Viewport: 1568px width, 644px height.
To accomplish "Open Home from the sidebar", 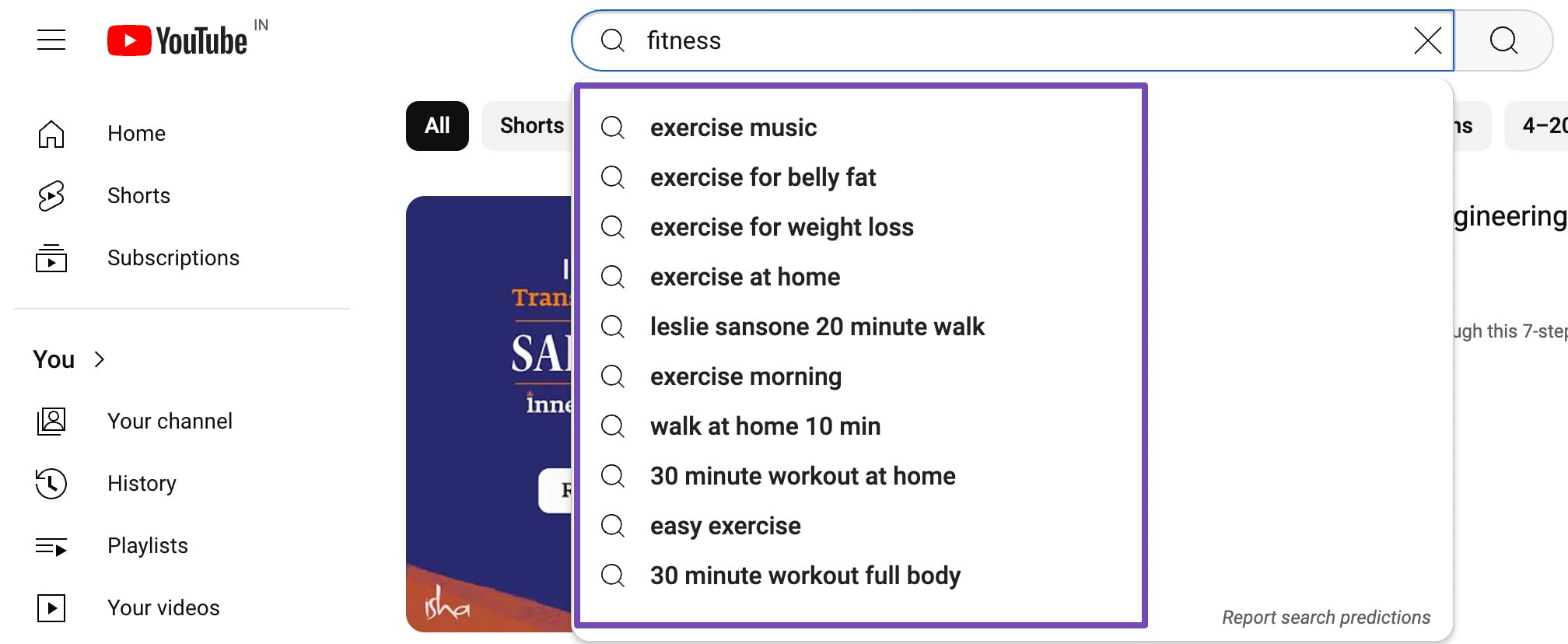I will [x=135, y=134].
